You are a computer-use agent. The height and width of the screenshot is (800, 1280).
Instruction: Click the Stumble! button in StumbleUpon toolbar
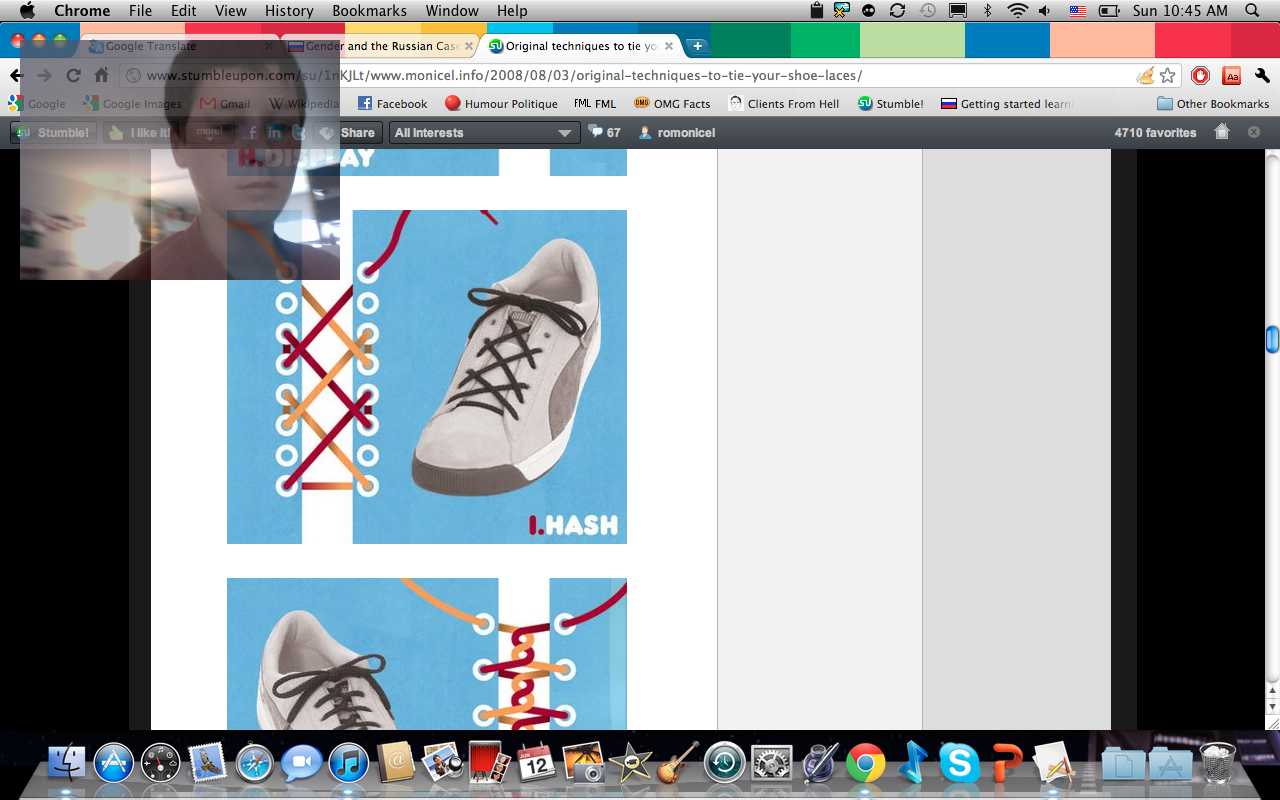[54, 132]
